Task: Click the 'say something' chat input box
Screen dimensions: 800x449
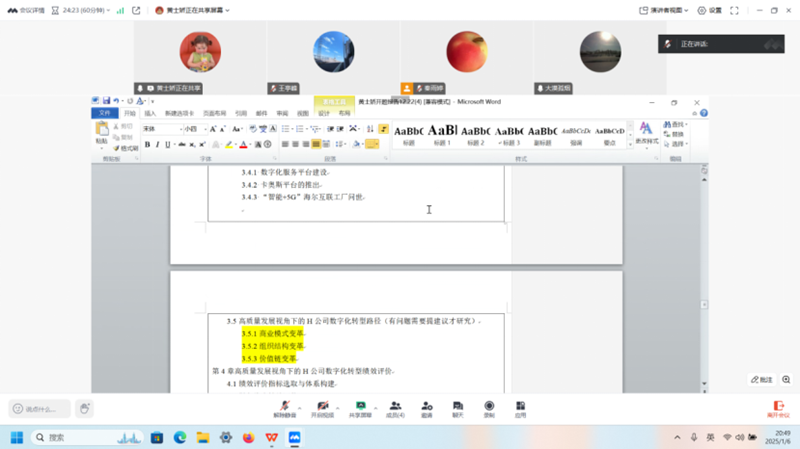Action: 40,408
